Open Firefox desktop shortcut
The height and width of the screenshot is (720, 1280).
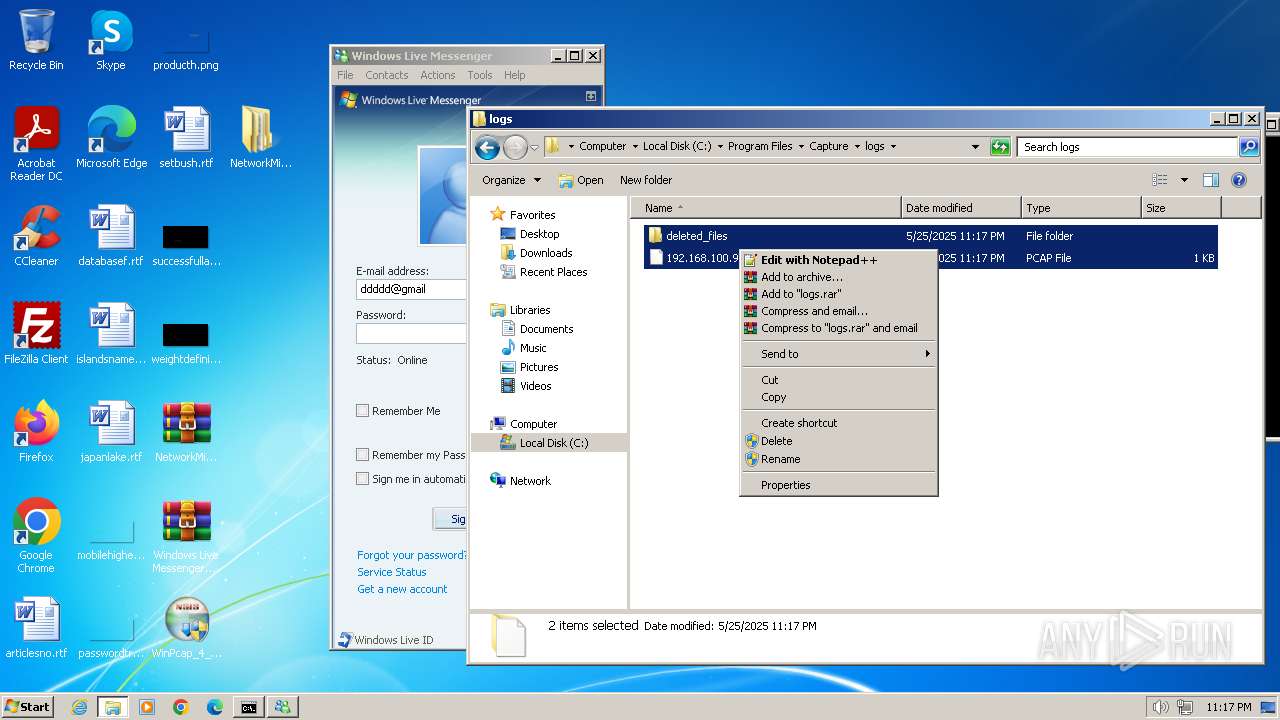(x=36, y=431)
